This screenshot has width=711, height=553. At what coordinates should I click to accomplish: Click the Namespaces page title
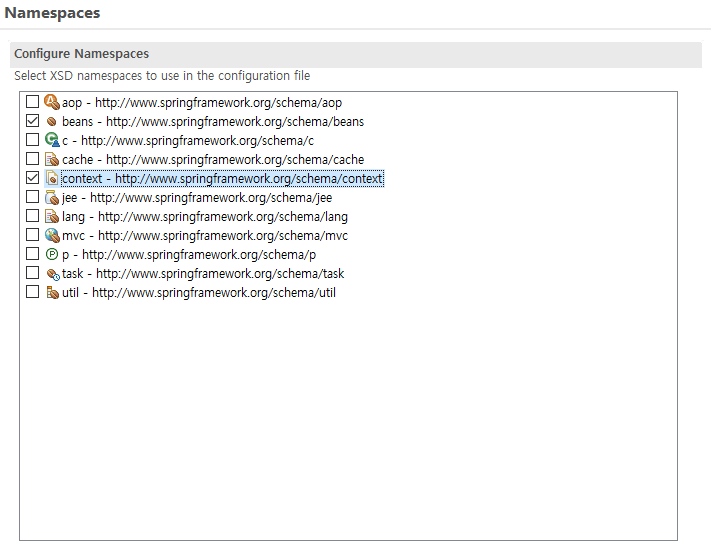[52, 13]
